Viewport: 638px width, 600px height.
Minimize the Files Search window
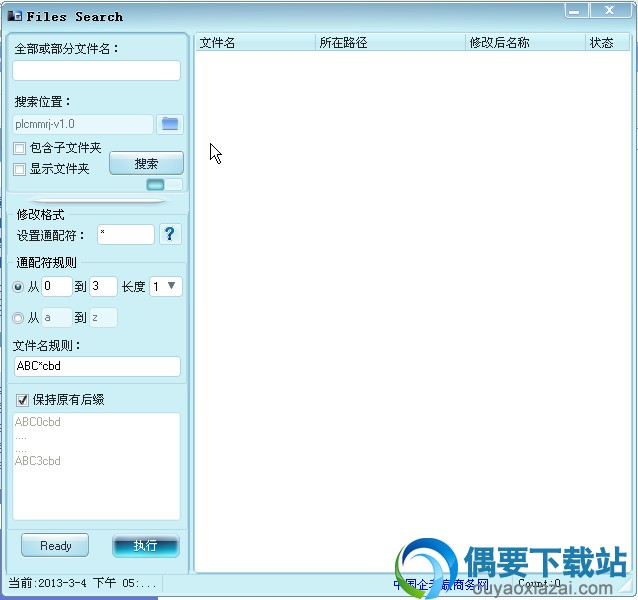pyautogui.click(x=576, y=11)
